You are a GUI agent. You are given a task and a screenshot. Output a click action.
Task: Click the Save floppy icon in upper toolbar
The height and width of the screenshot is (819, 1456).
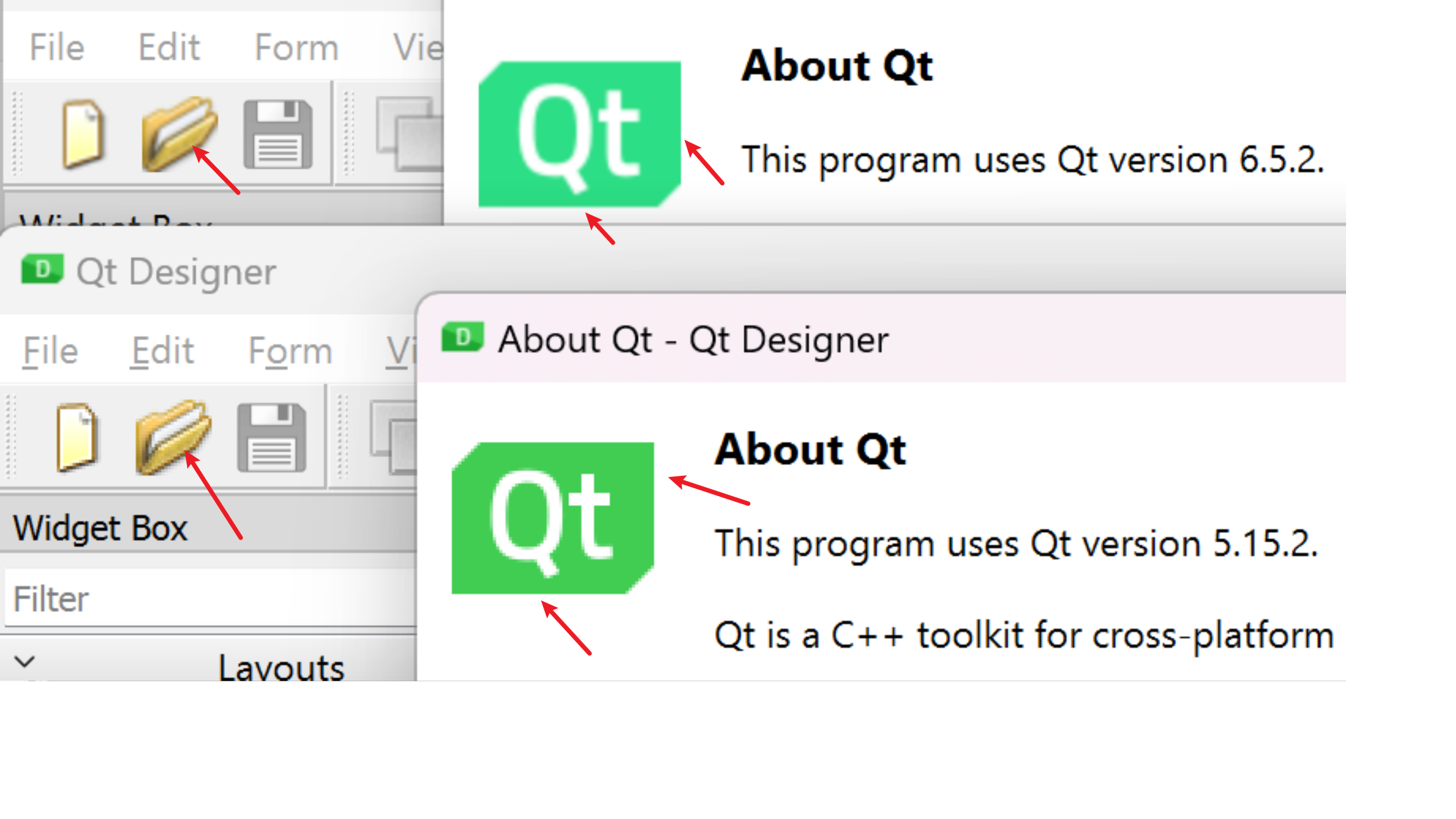(x=278, y=135)
